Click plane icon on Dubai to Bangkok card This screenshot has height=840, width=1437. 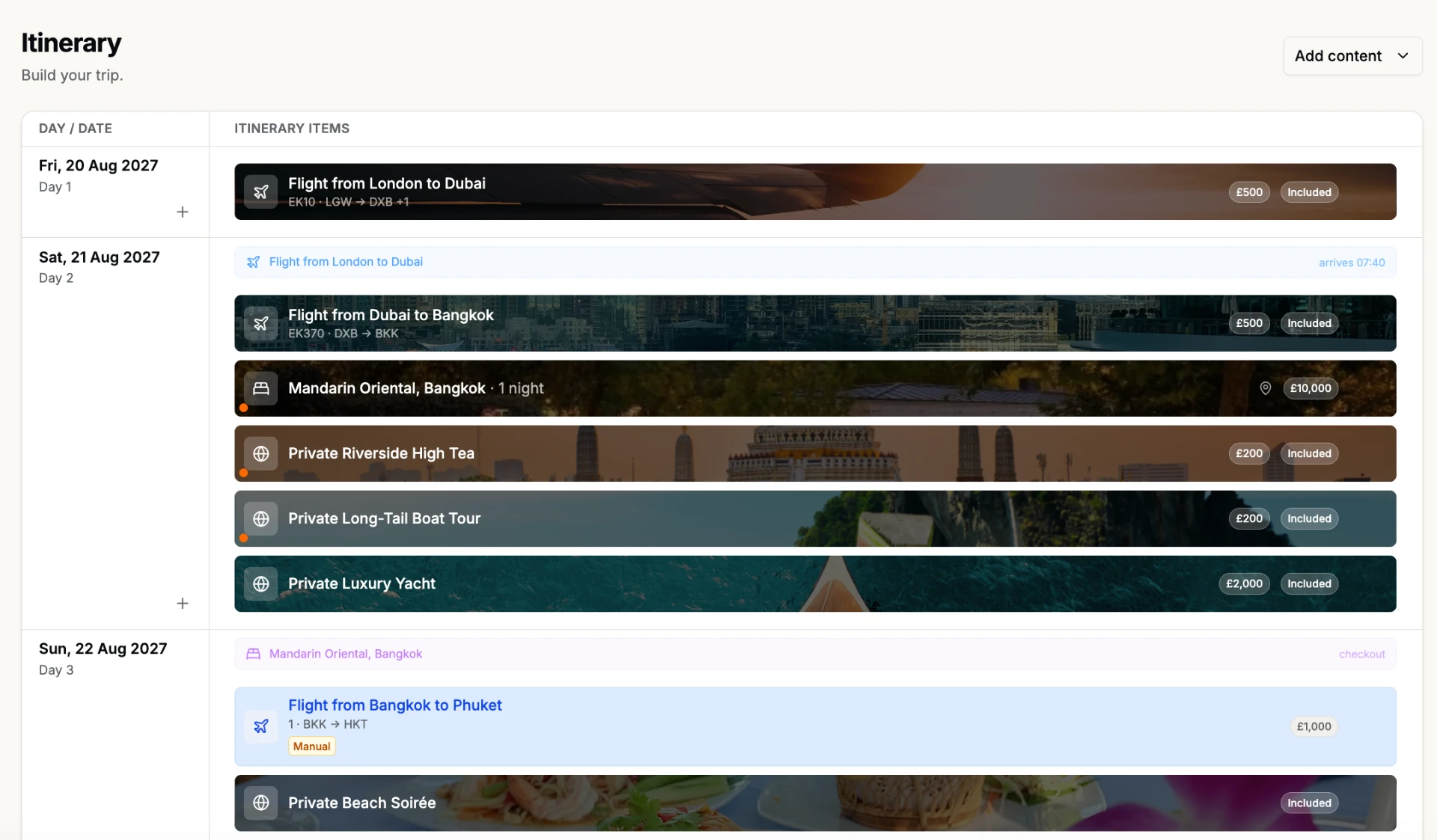(x=261, y=323)
